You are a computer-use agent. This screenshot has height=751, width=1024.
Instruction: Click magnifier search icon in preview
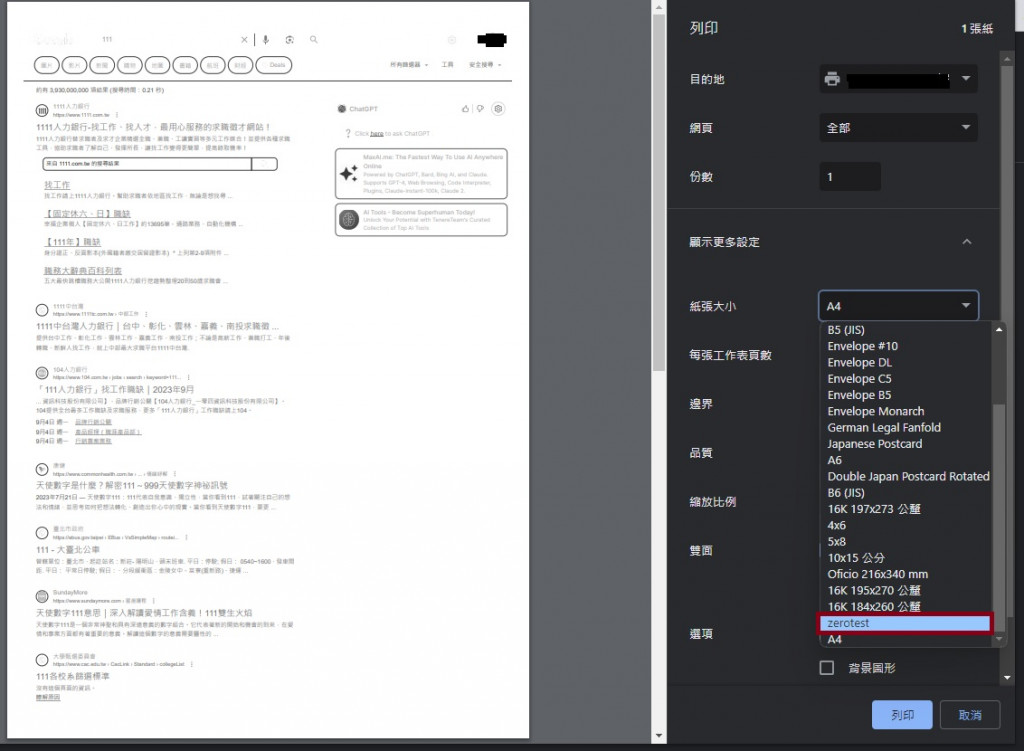tap(313, 40)
